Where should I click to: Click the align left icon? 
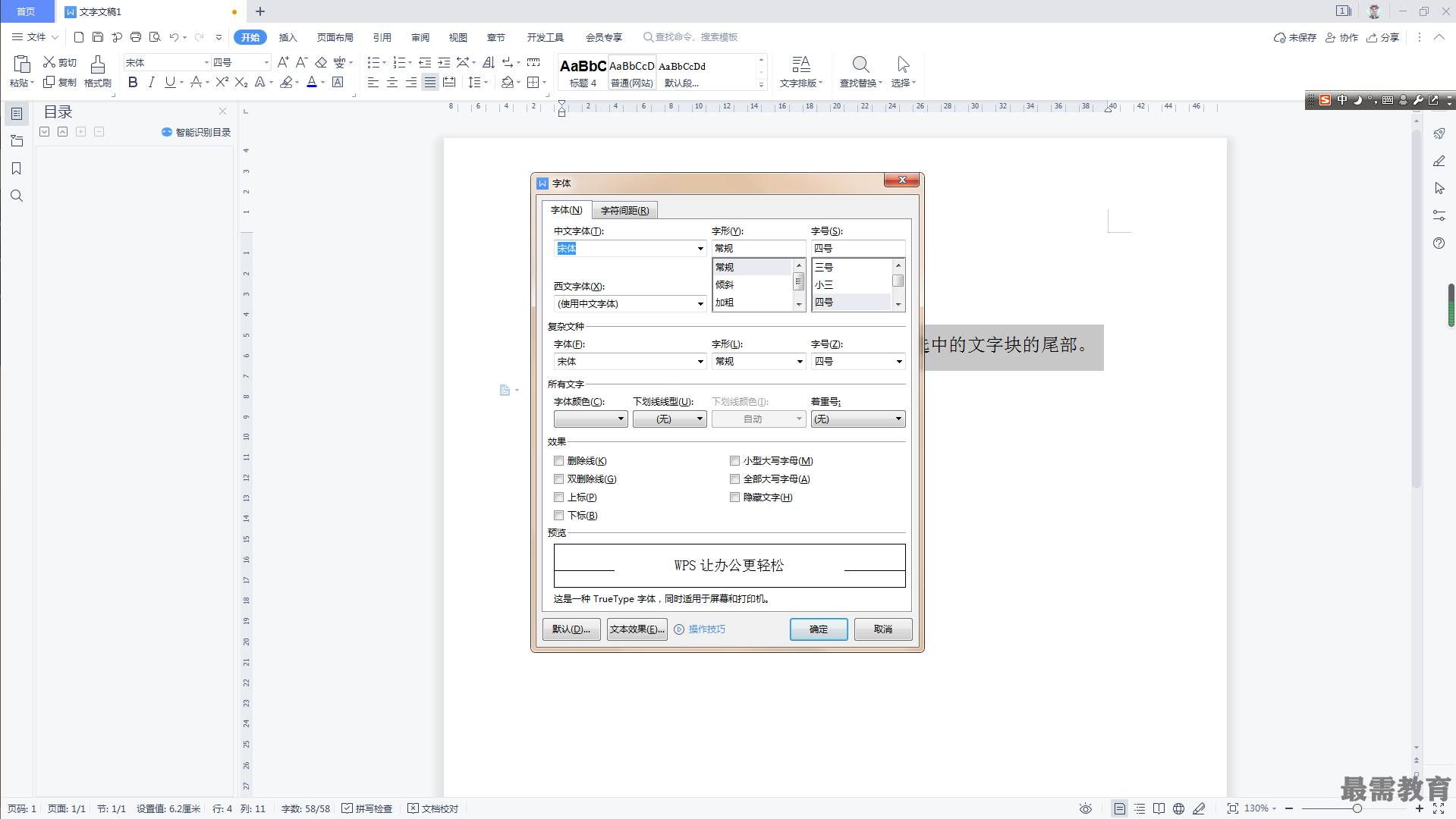pyautogui.click(x=373, y=82)
